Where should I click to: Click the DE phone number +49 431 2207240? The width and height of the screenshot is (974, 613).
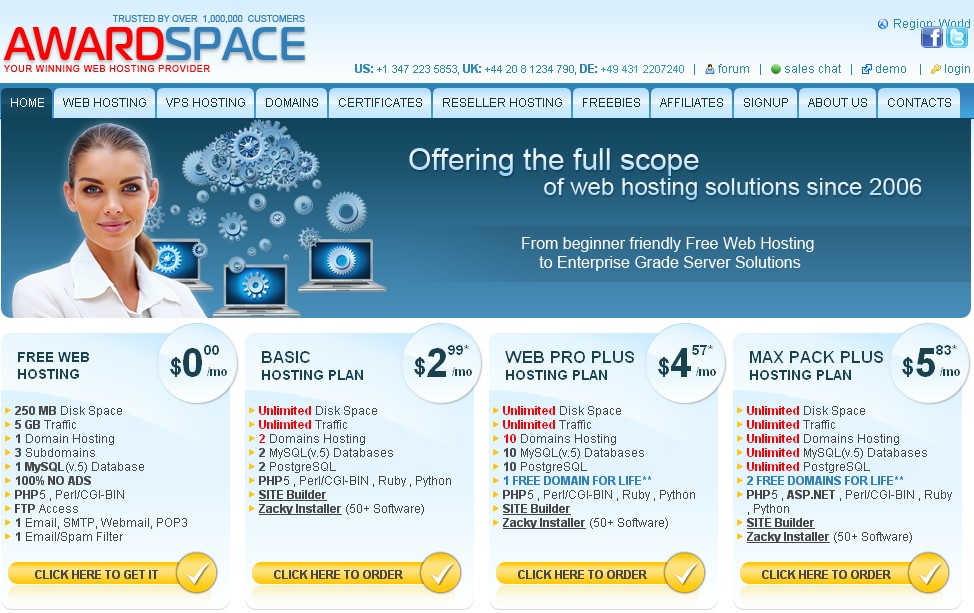pos(642,69)
